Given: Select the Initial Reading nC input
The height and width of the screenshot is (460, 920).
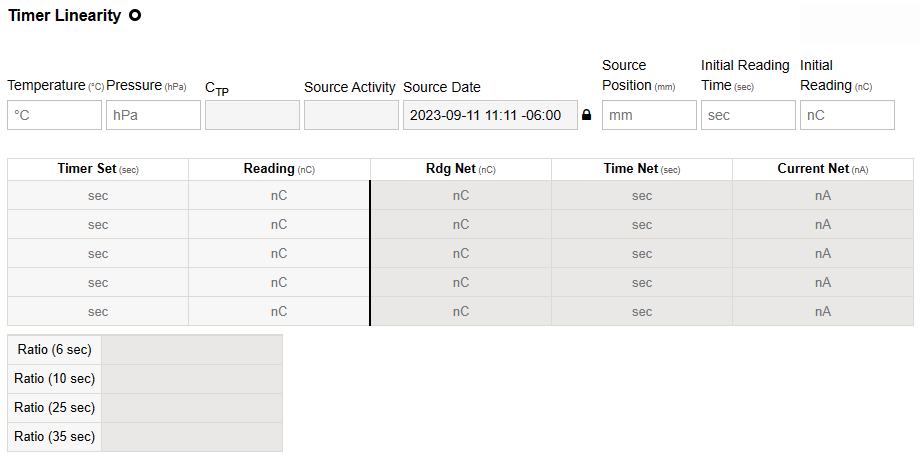Looking at the screenshot, I should [x=847, y=115].
